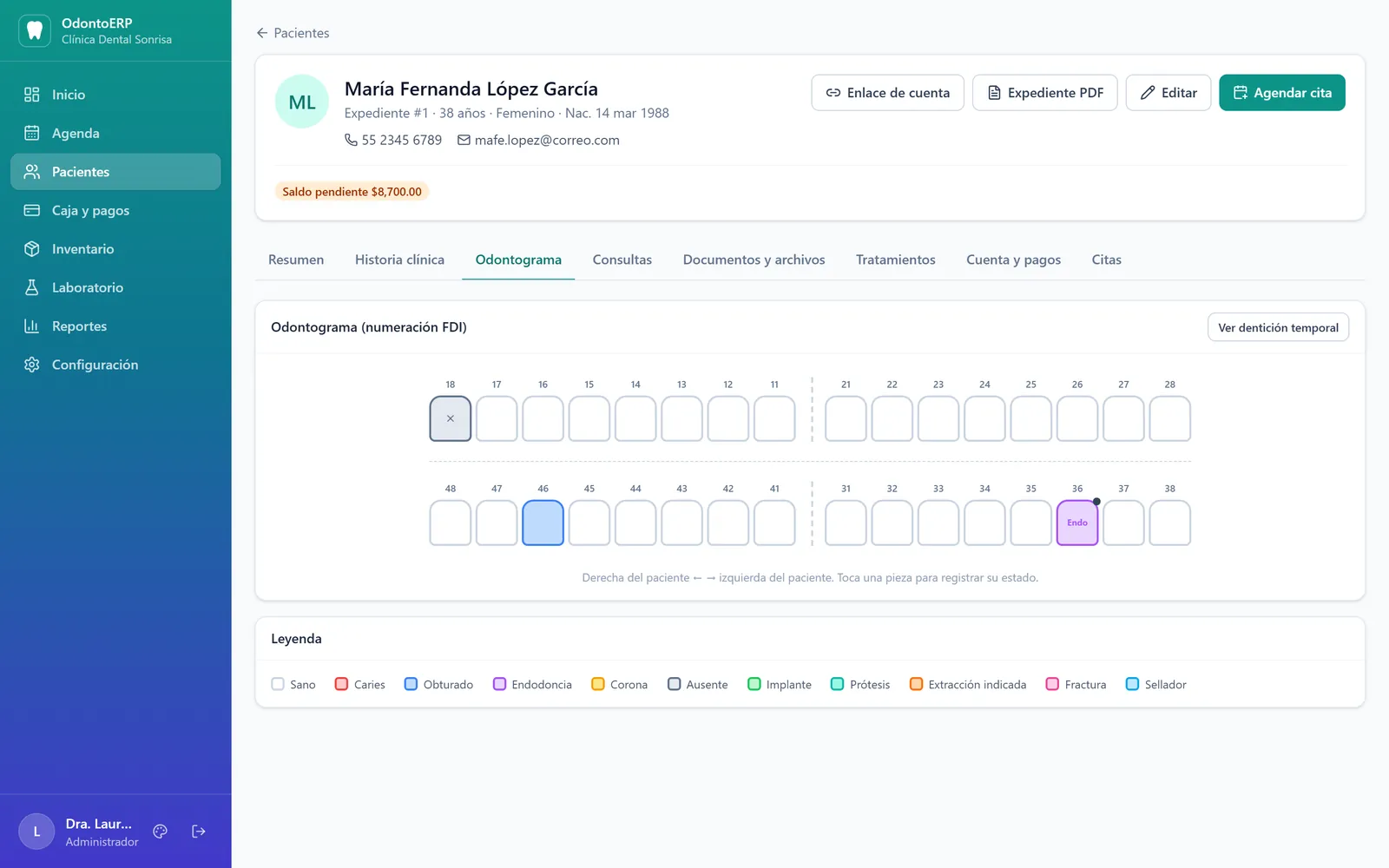Click the patient email mafe.lopez@correo.com
The width and height of the screenshot is (1389, 868).
547,140
